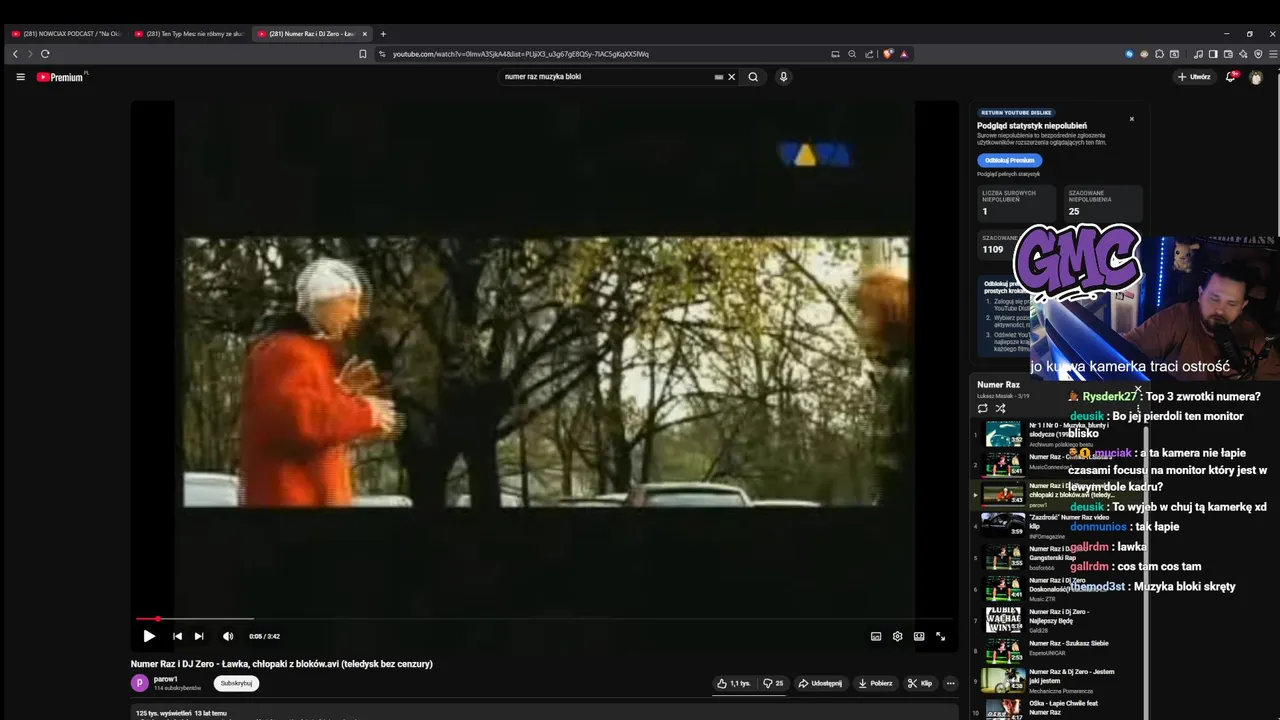Click the YouTube search field

[x=605, y=77]
